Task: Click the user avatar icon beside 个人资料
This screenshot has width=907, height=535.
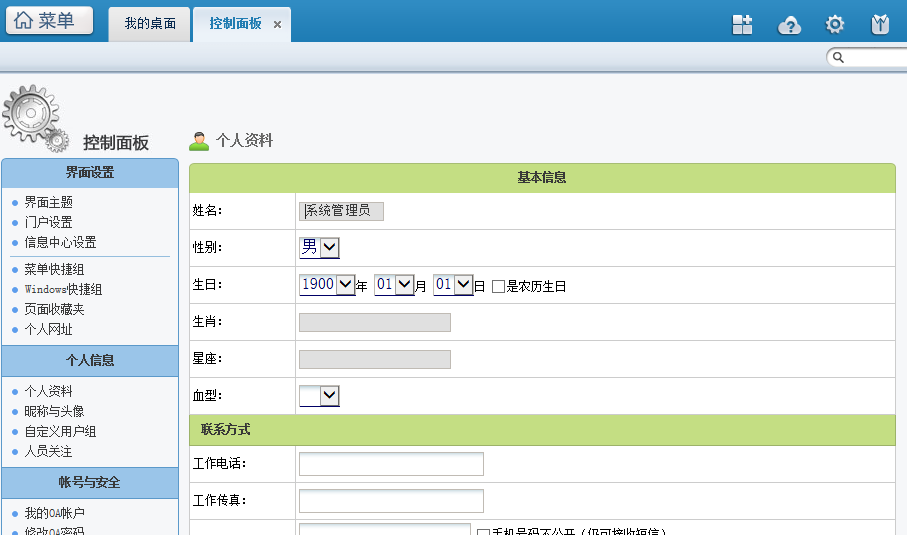Action: point(199,141)
